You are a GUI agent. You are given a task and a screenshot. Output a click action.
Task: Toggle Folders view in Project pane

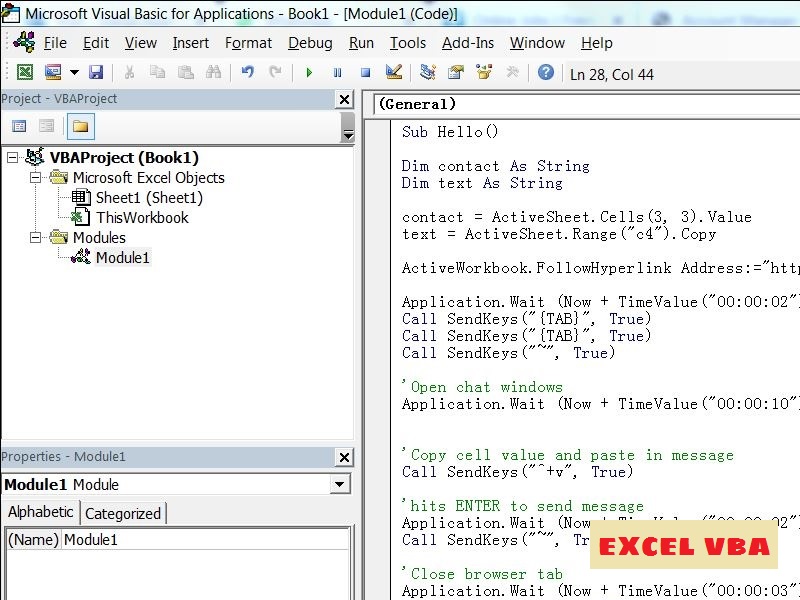point(81,126)
